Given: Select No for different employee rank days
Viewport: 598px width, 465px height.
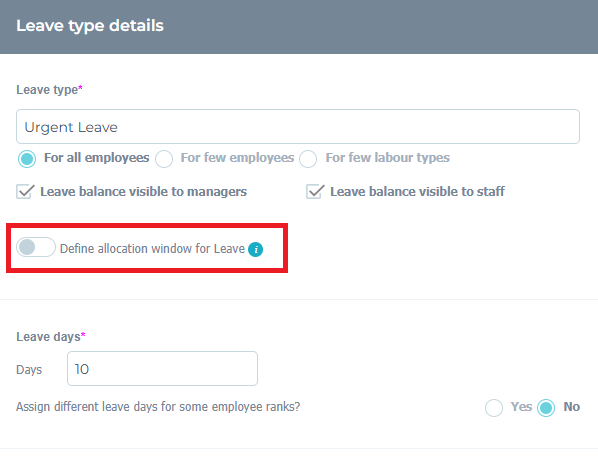Looking at the screenshot, I should click(546, 408).
